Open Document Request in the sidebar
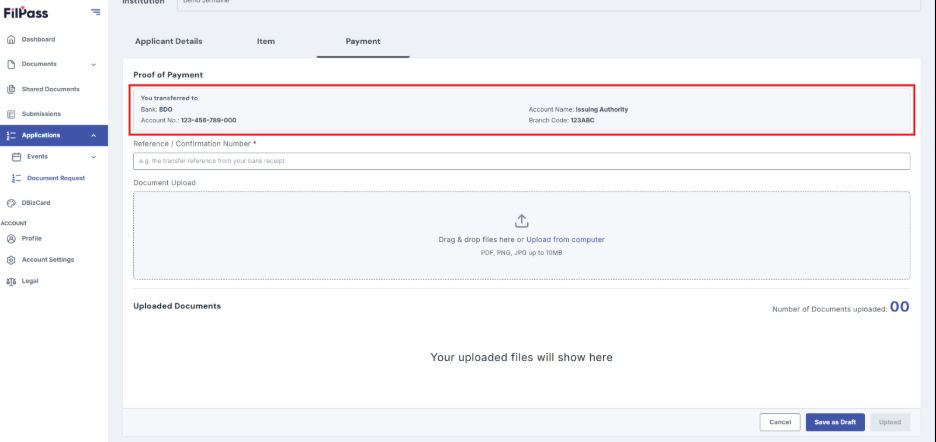 [x=56, y=178]
